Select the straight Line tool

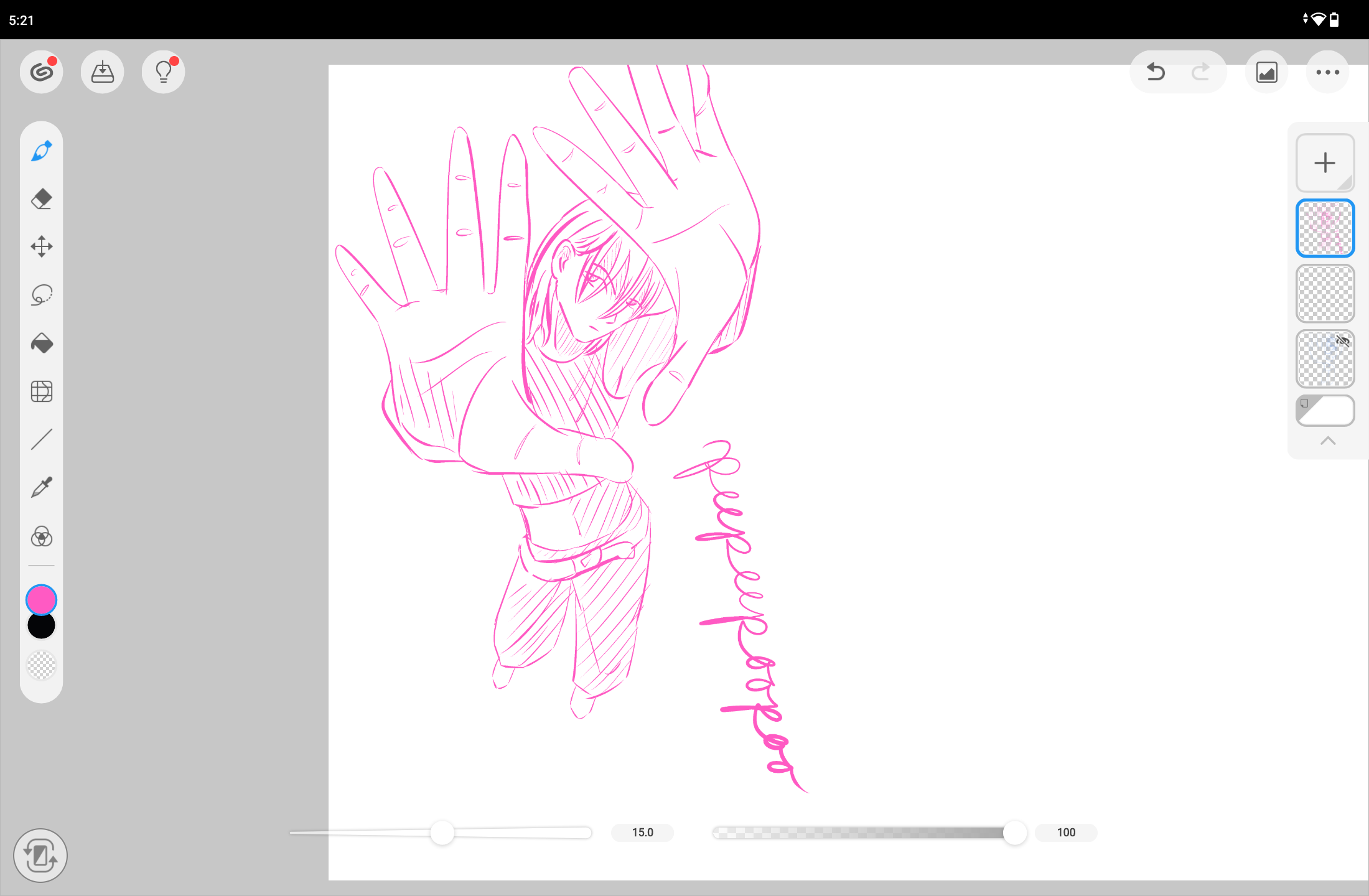click(x=41, y=439)
